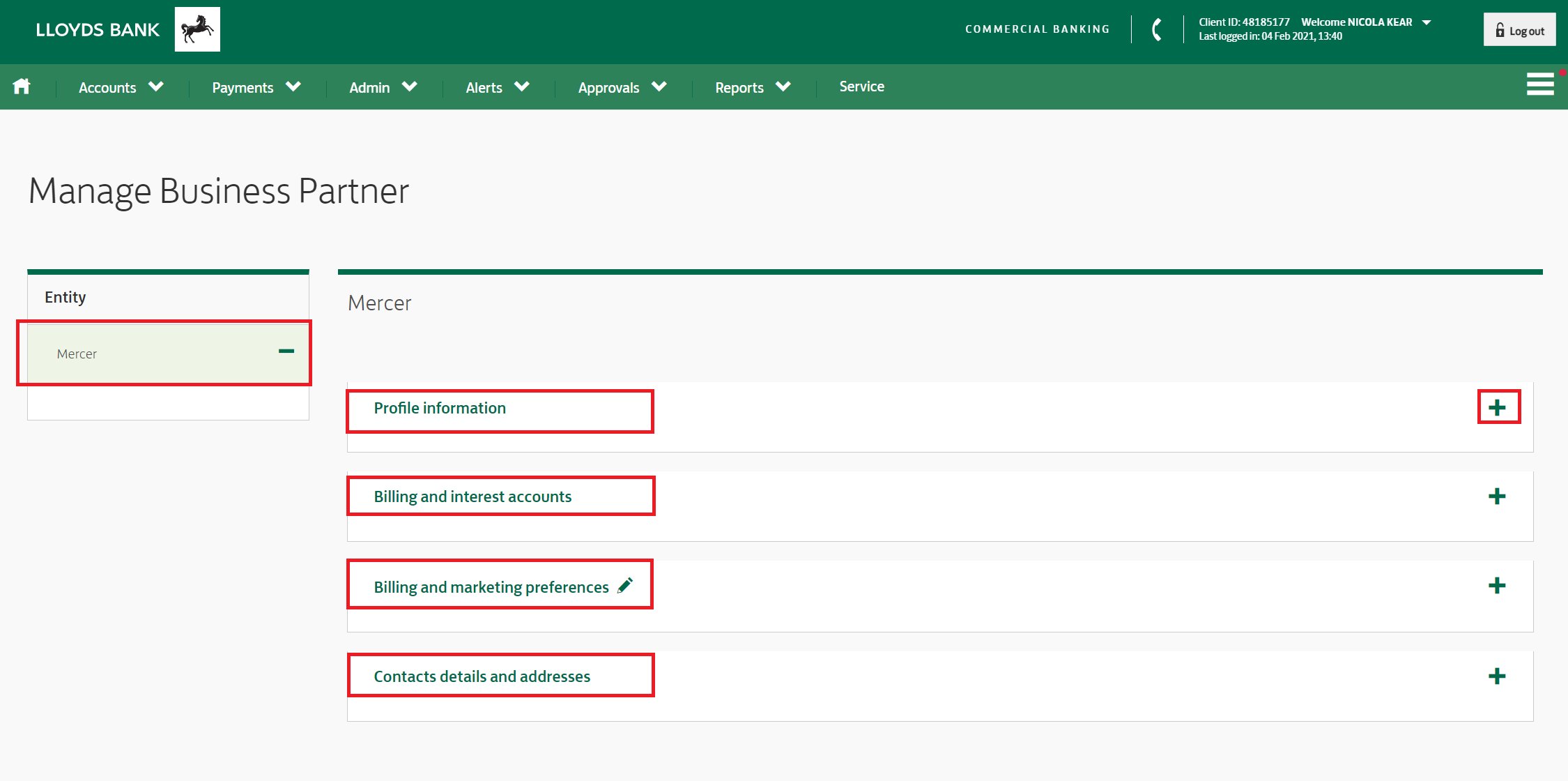Click the pencil edit icon for Billing and marketing preferences
This screenshot has width=1568, height=781.
pos(625,585)
